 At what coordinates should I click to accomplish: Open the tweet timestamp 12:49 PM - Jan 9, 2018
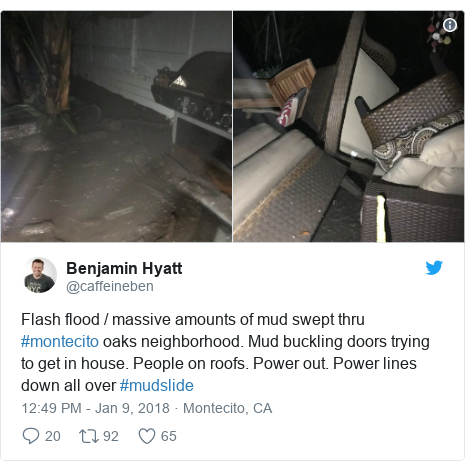coord(95,408)
